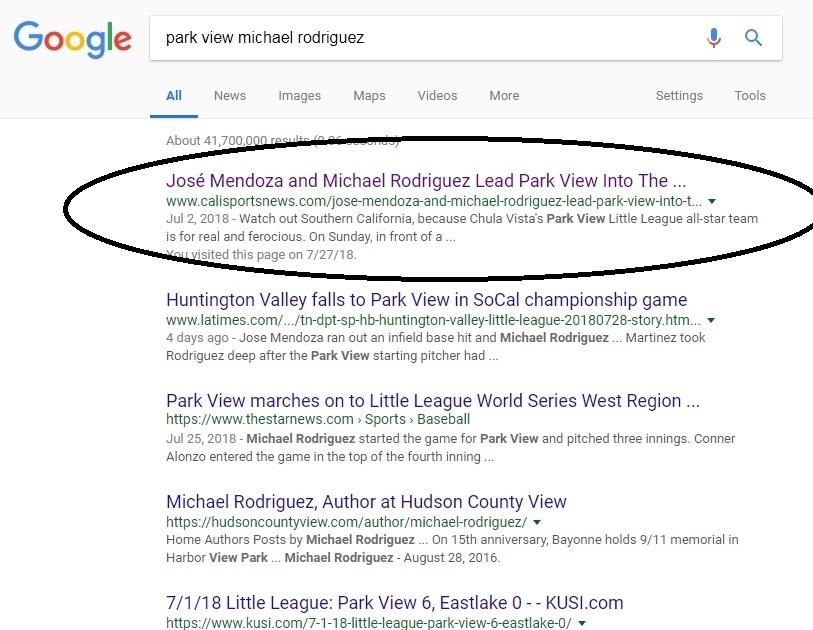The image size is (813, 630).
Task: Click the blue search magnifier icon
Action: (x=753, y=38)
